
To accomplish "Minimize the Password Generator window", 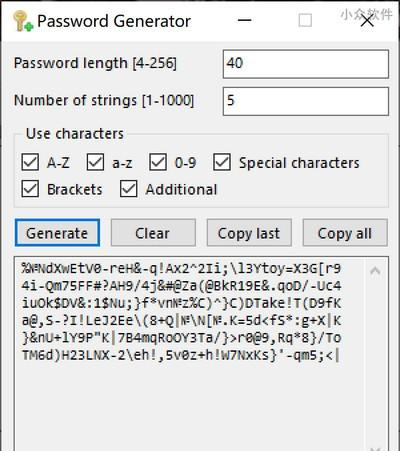I will pyautogui.click(x=244, y=20).
